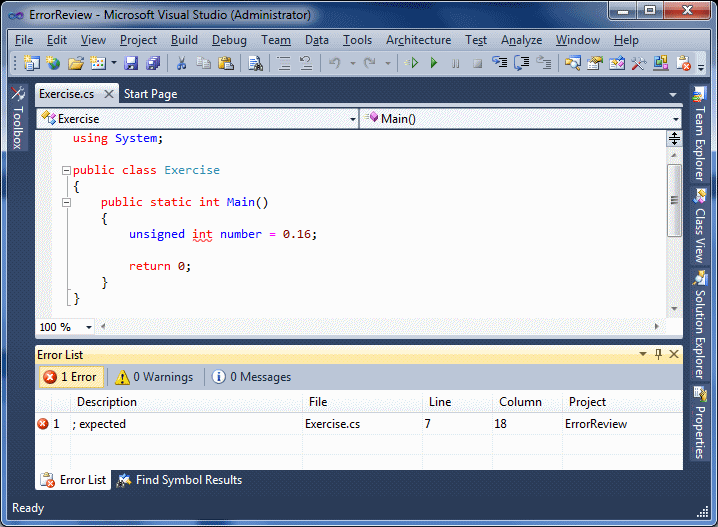
Task: Switch to Find Symbol Results tab
Action: [180, 480]
